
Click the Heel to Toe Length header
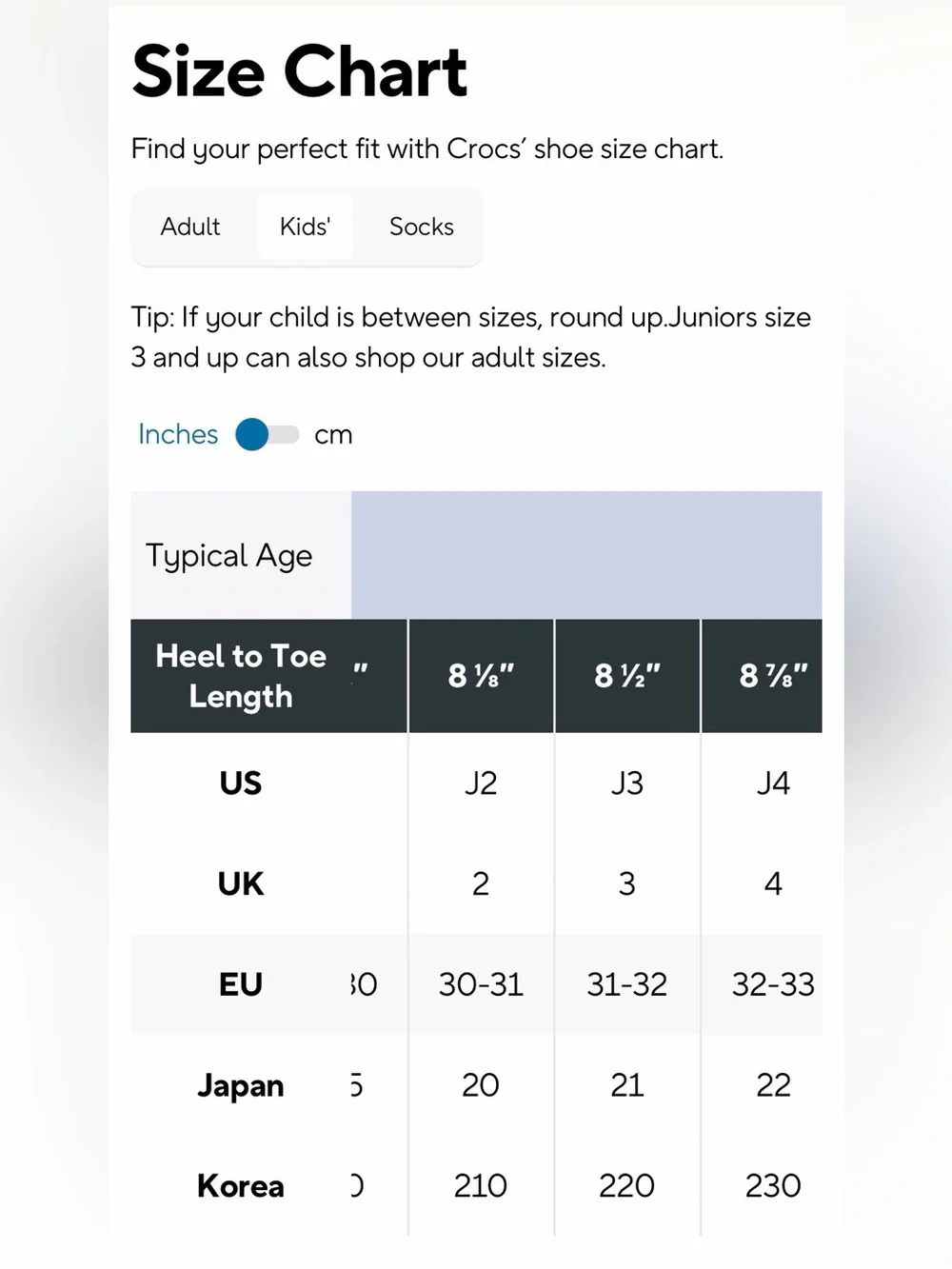click(241, 676)
